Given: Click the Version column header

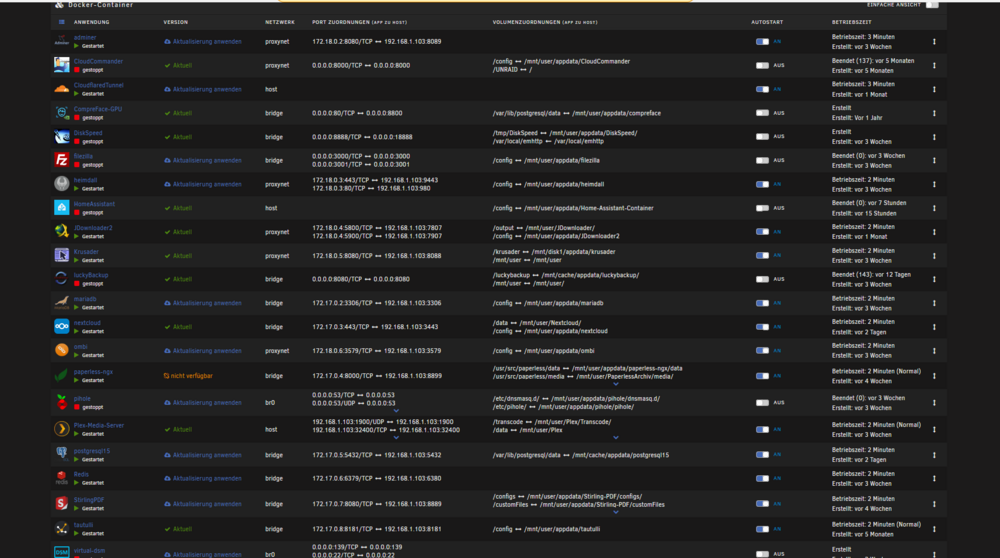Looking at the screenshot, I should 175,22.
